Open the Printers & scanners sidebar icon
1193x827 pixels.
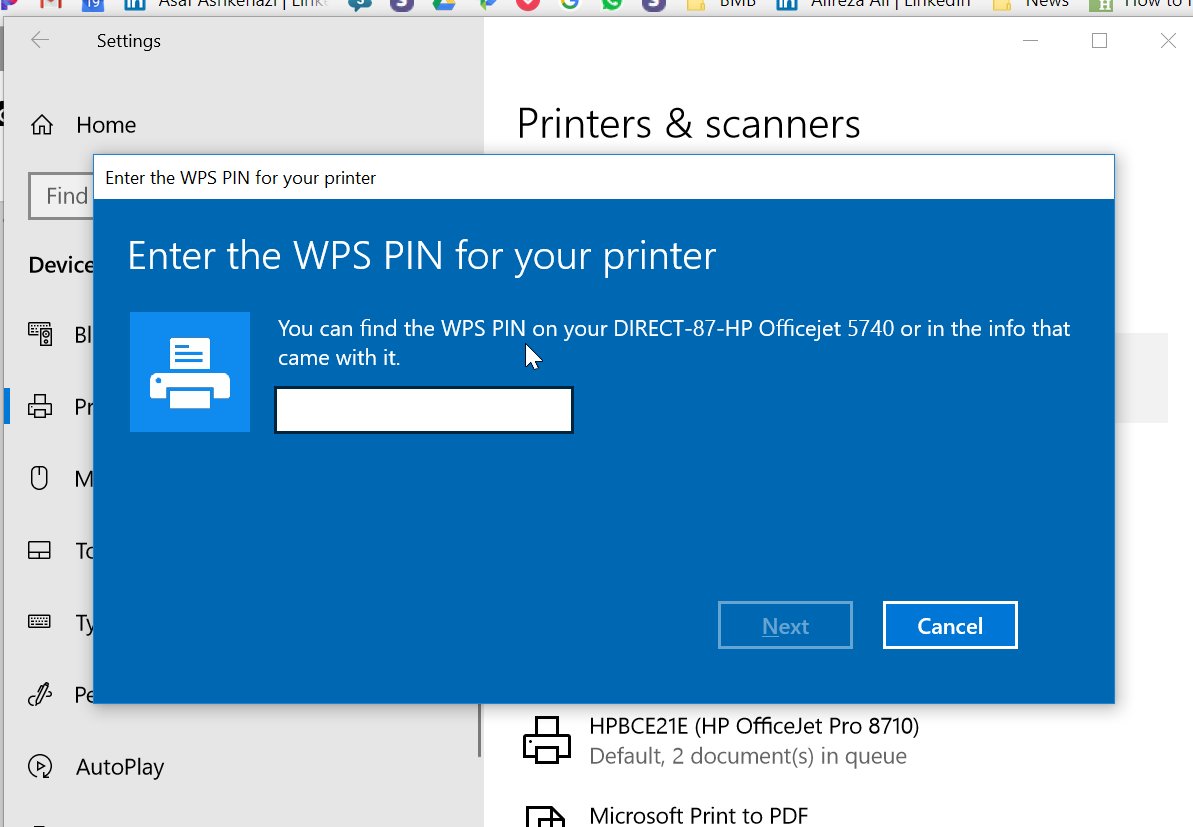40,407
